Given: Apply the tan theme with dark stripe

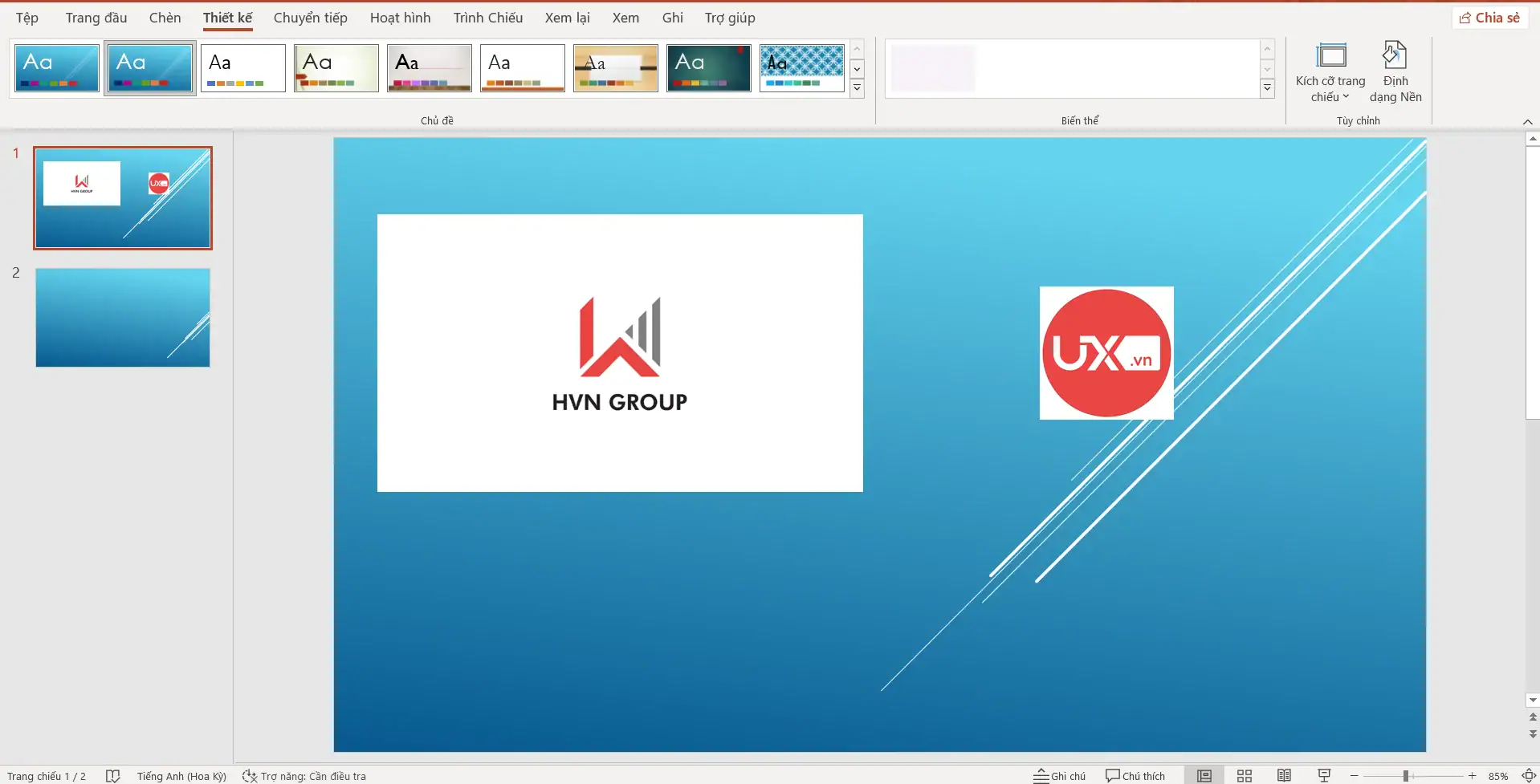Looking at the screenshot, I should coord(616,68).
